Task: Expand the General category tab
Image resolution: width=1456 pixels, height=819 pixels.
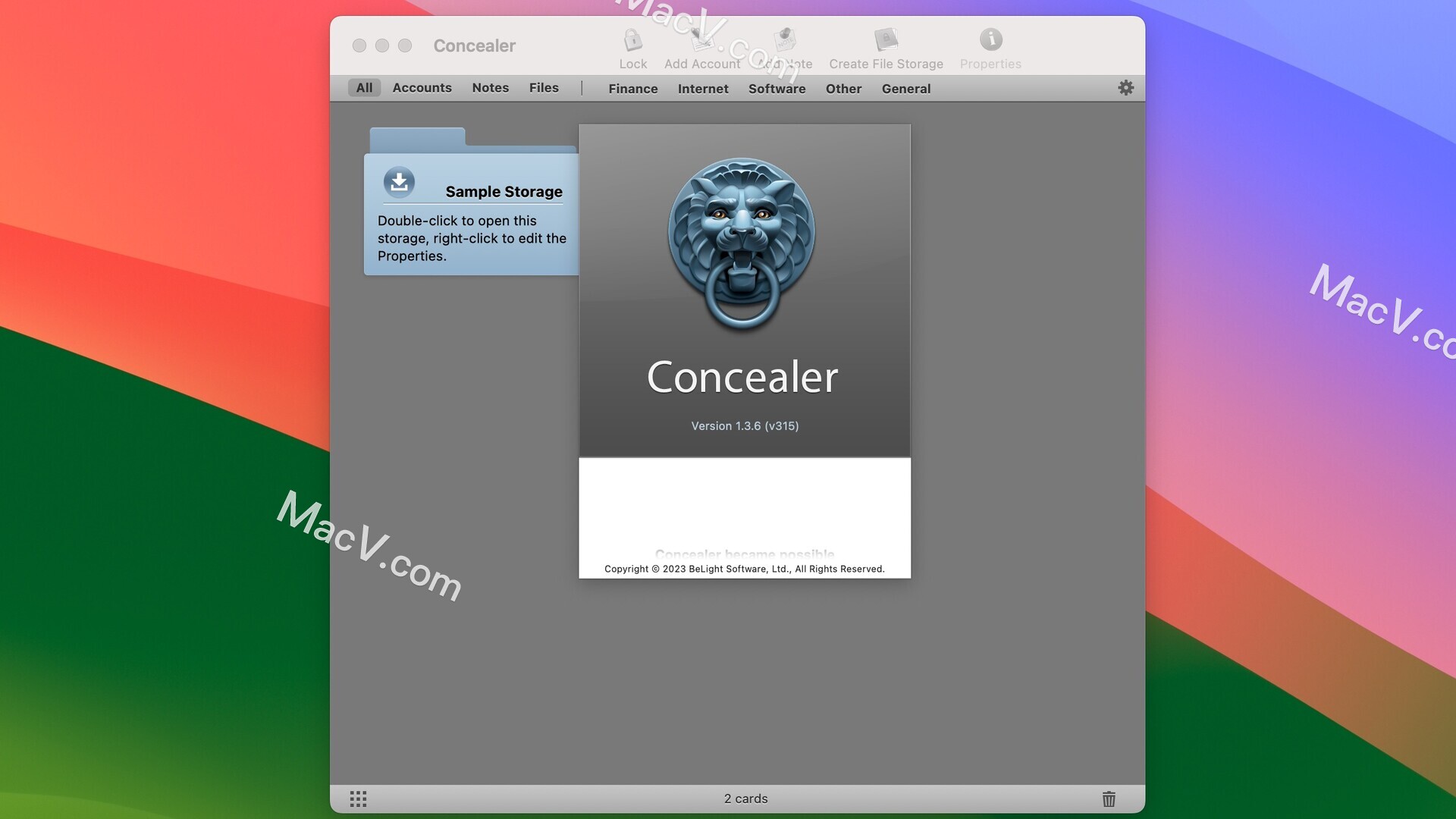Action: point(905,88)
